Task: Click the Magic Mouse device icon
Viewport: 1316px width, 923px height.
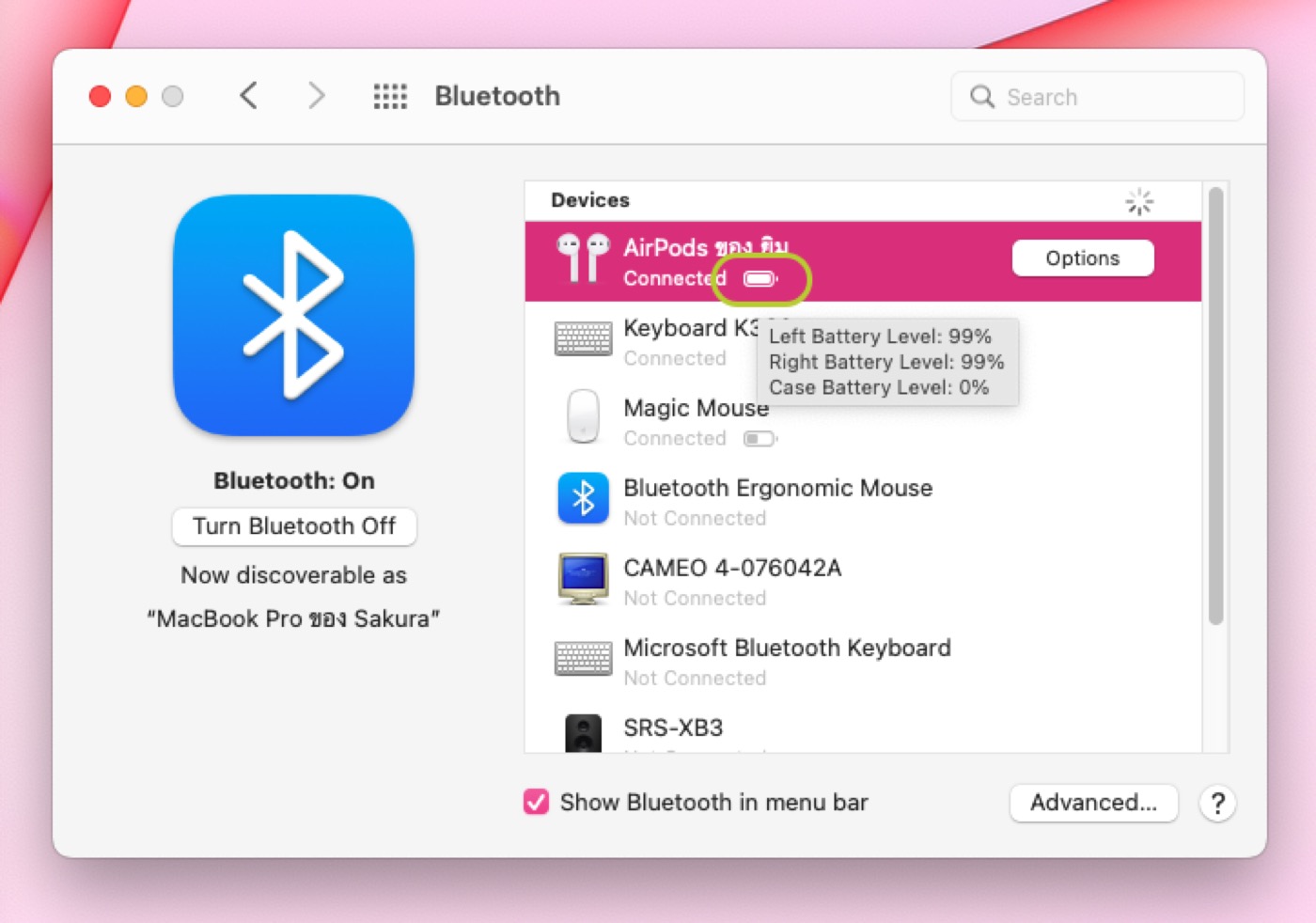Action: (583, 417)
